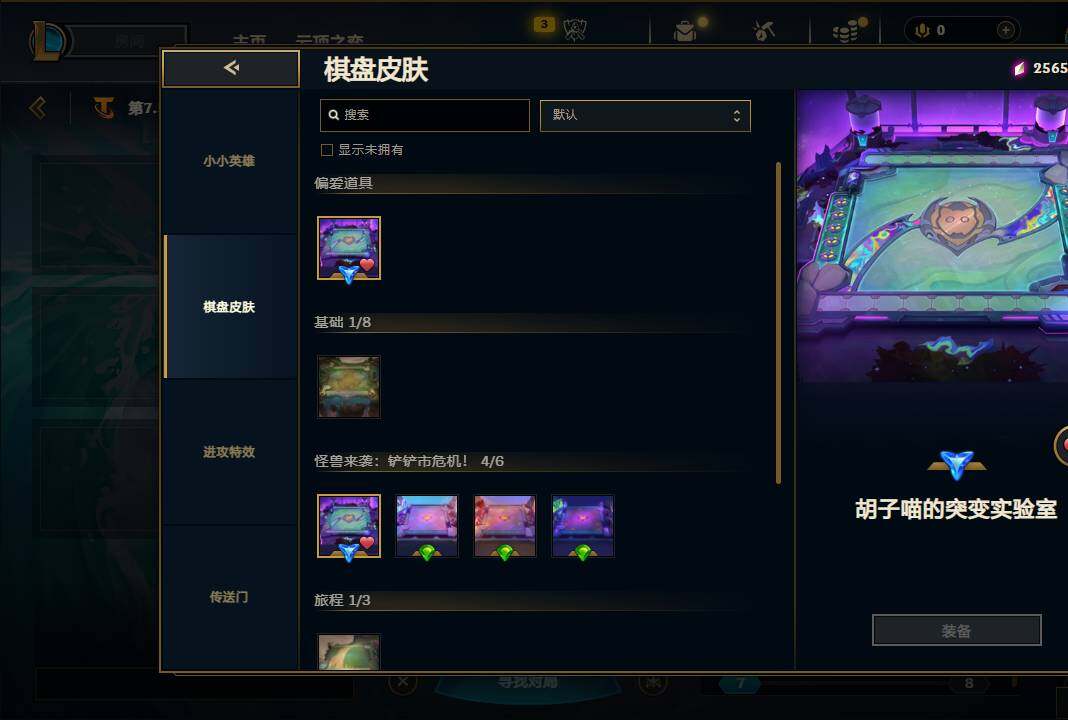This screenshot has height=720, width=1068.
Task: Click the back arrow button above the sidebar
Action: point(231,68)
